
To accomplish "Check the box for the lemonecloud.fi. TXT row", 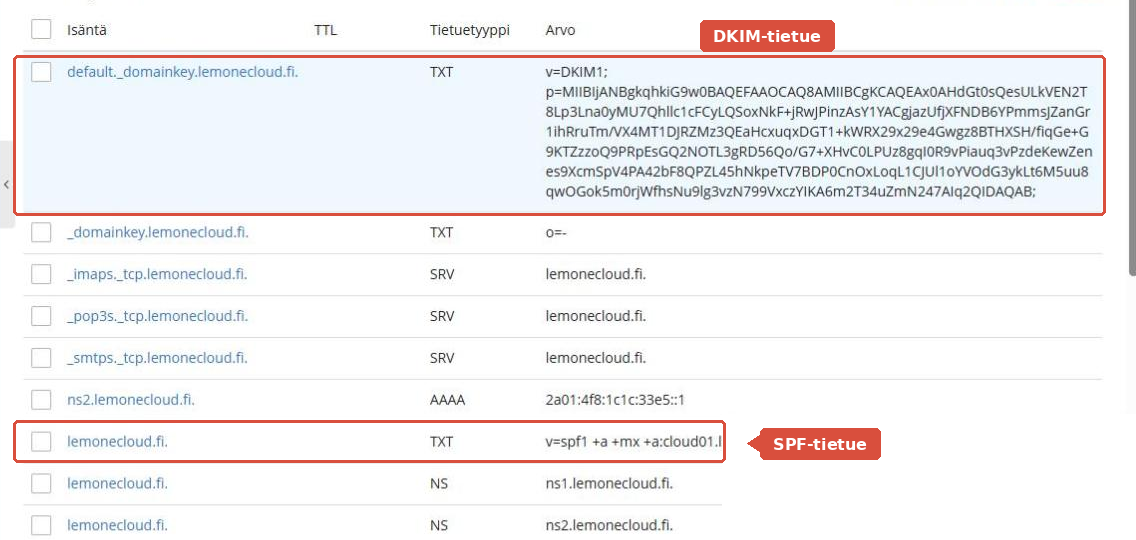I will click(41, 441).
